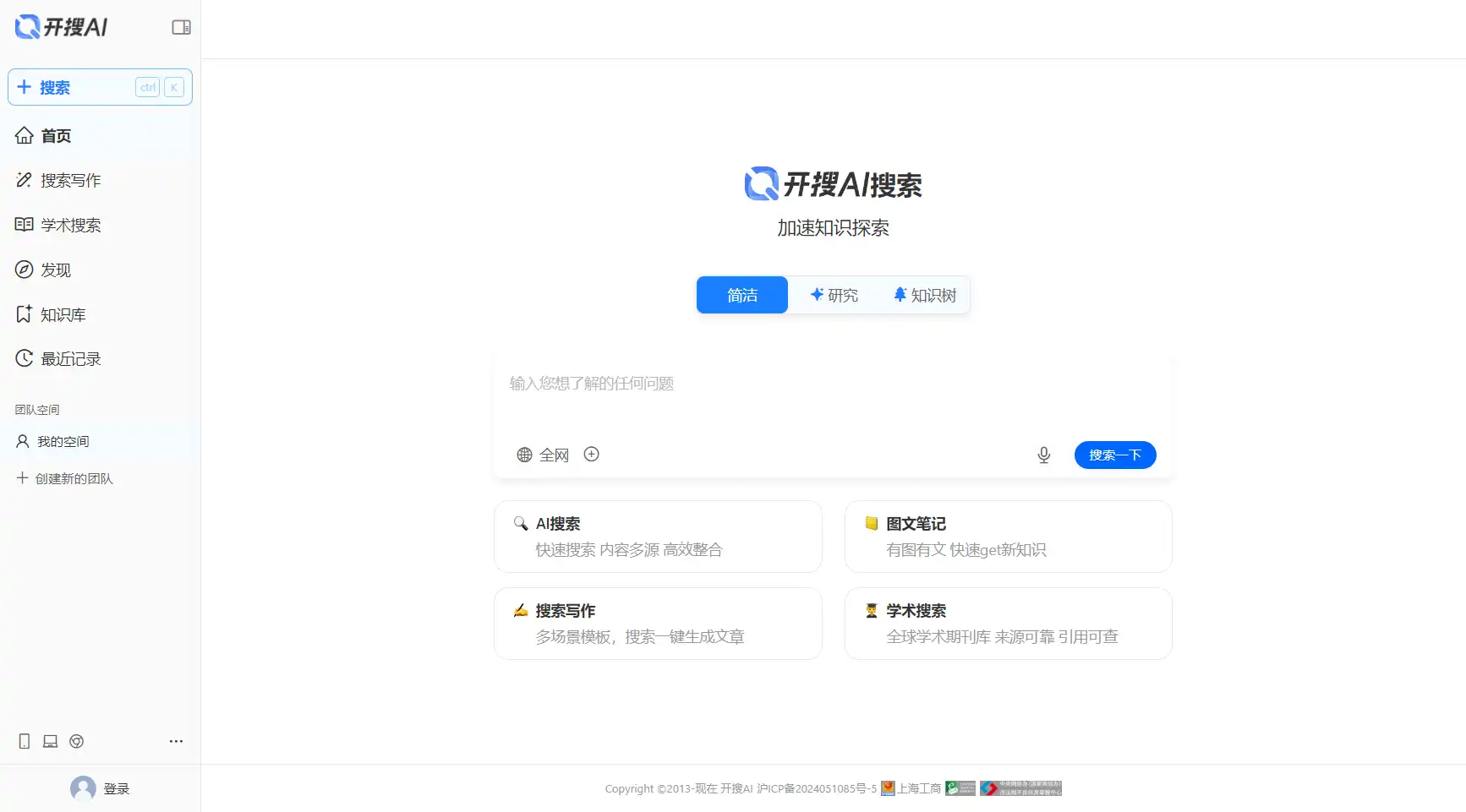Viewport: 1466px width, 812px height.
Task: Click the microphone voice input icon
Action: tap(1044, 455)
